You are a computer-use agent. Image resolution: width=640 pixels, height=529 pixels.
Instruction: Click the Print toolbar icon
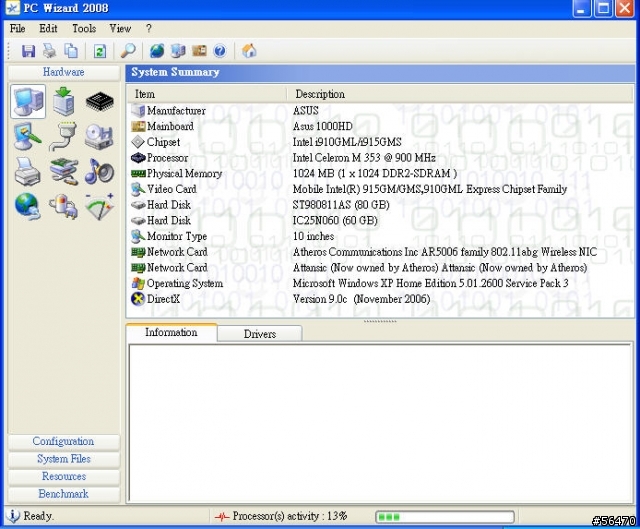pos(50,51)
